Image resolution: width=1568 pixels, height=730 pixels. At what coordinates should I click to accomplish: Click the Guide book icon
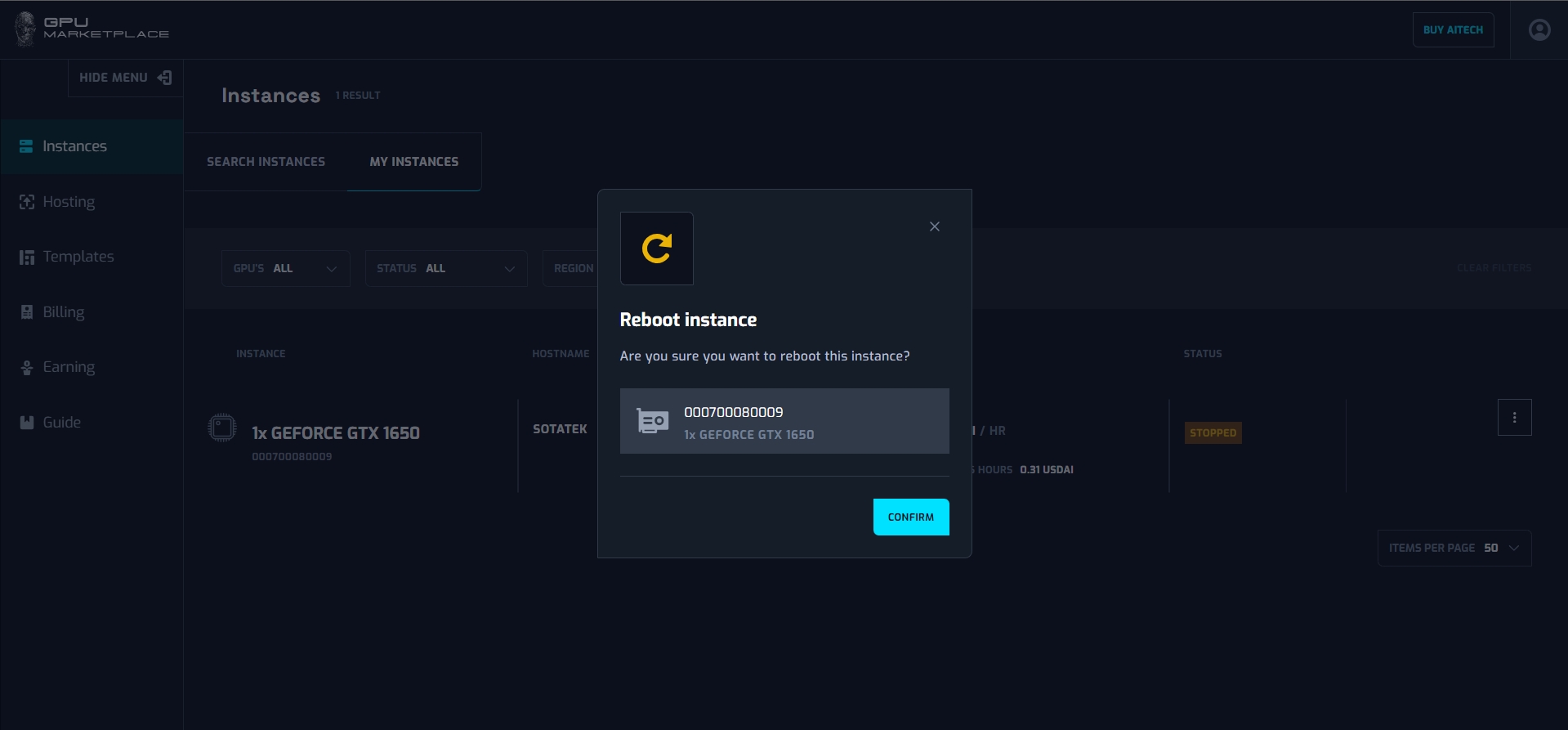click(x=27, y=423)
